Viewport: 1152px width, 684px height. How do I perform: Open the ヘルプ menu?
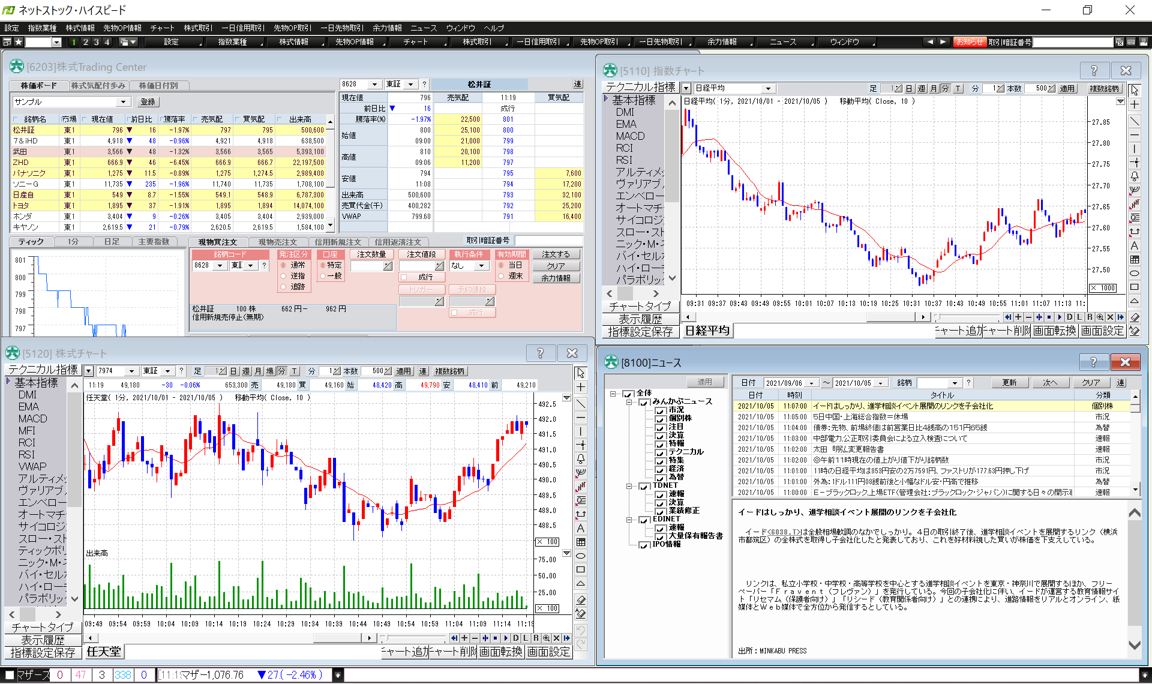[494, 28]
